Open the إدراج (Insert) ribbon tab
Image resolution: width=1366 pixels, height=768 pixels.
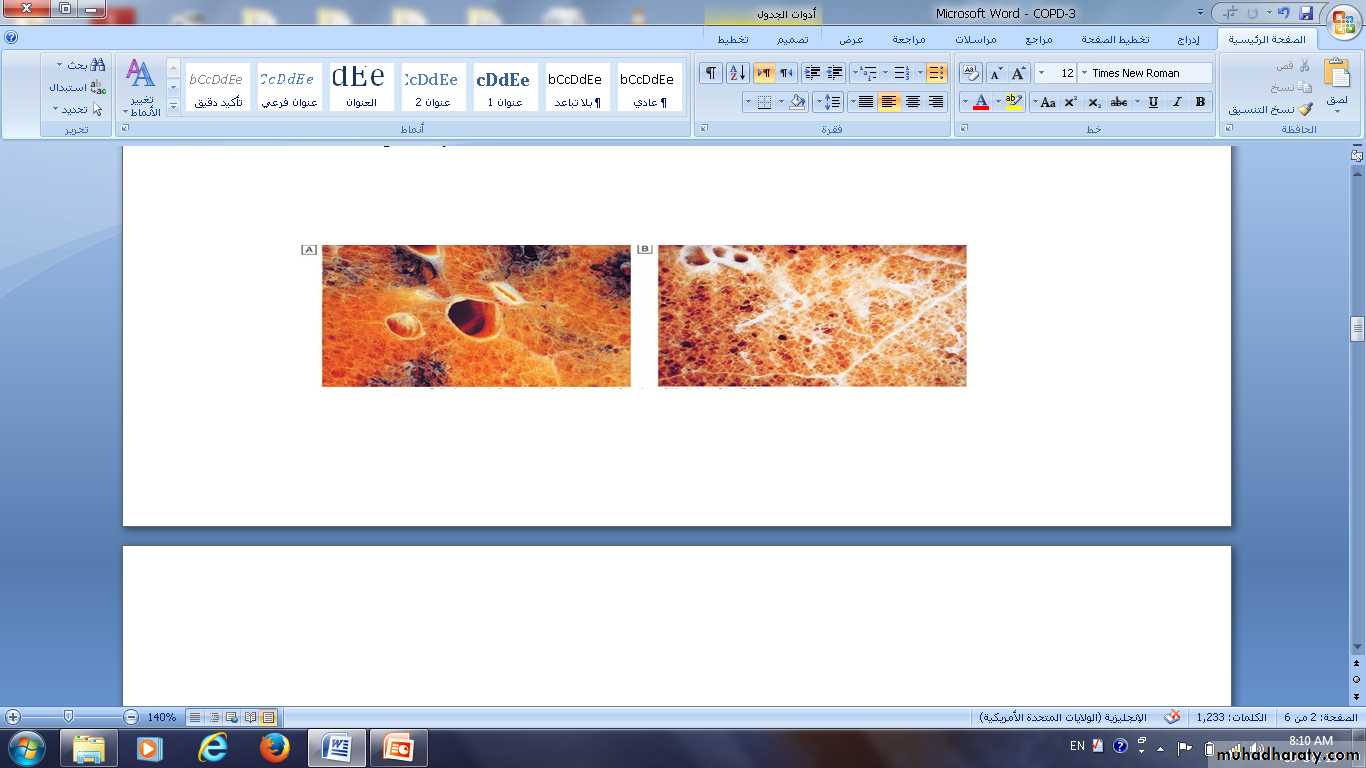1188,39
